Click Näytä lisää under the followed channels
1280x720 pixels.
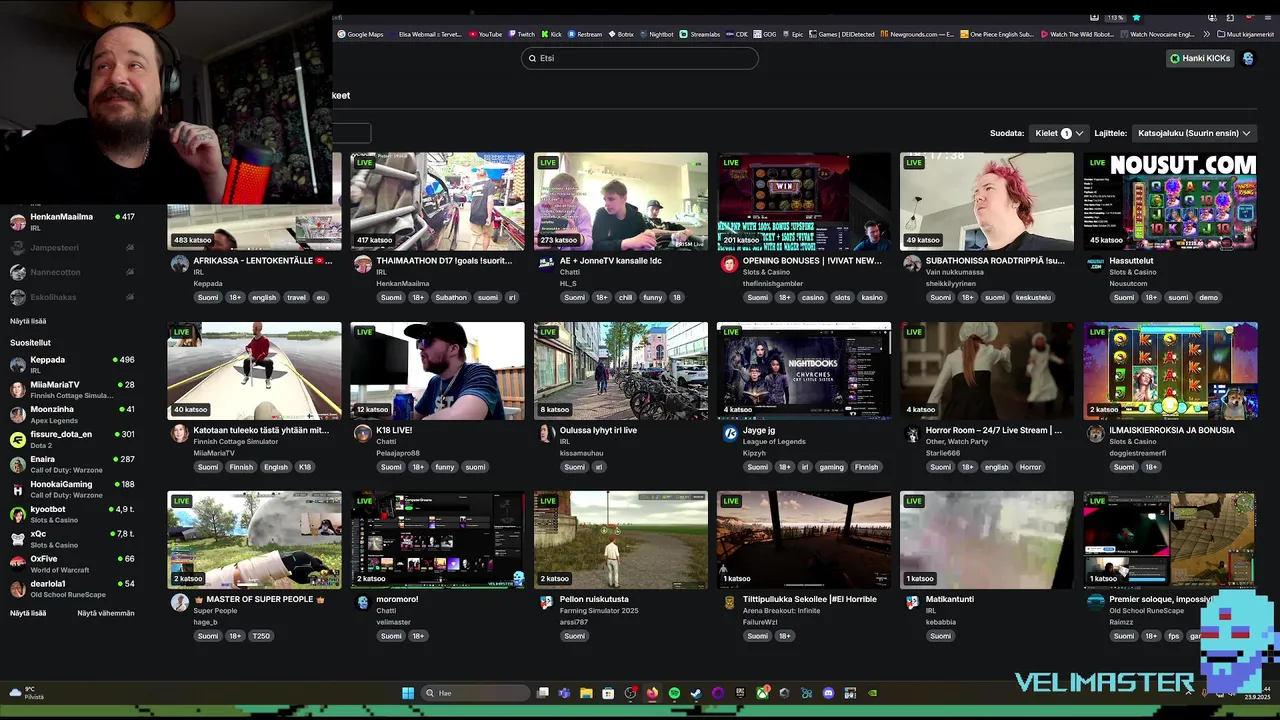(x=28, y=321)
